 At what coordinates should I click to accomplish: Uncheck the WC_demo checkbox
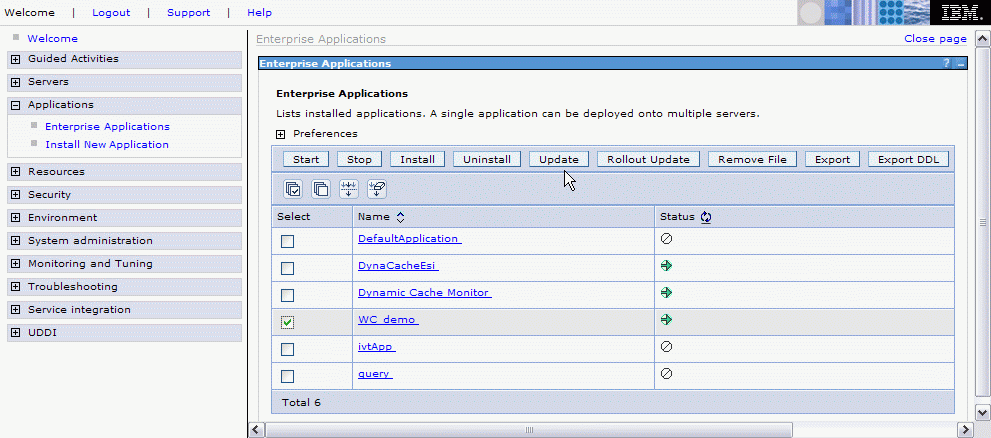coord(288,322)
